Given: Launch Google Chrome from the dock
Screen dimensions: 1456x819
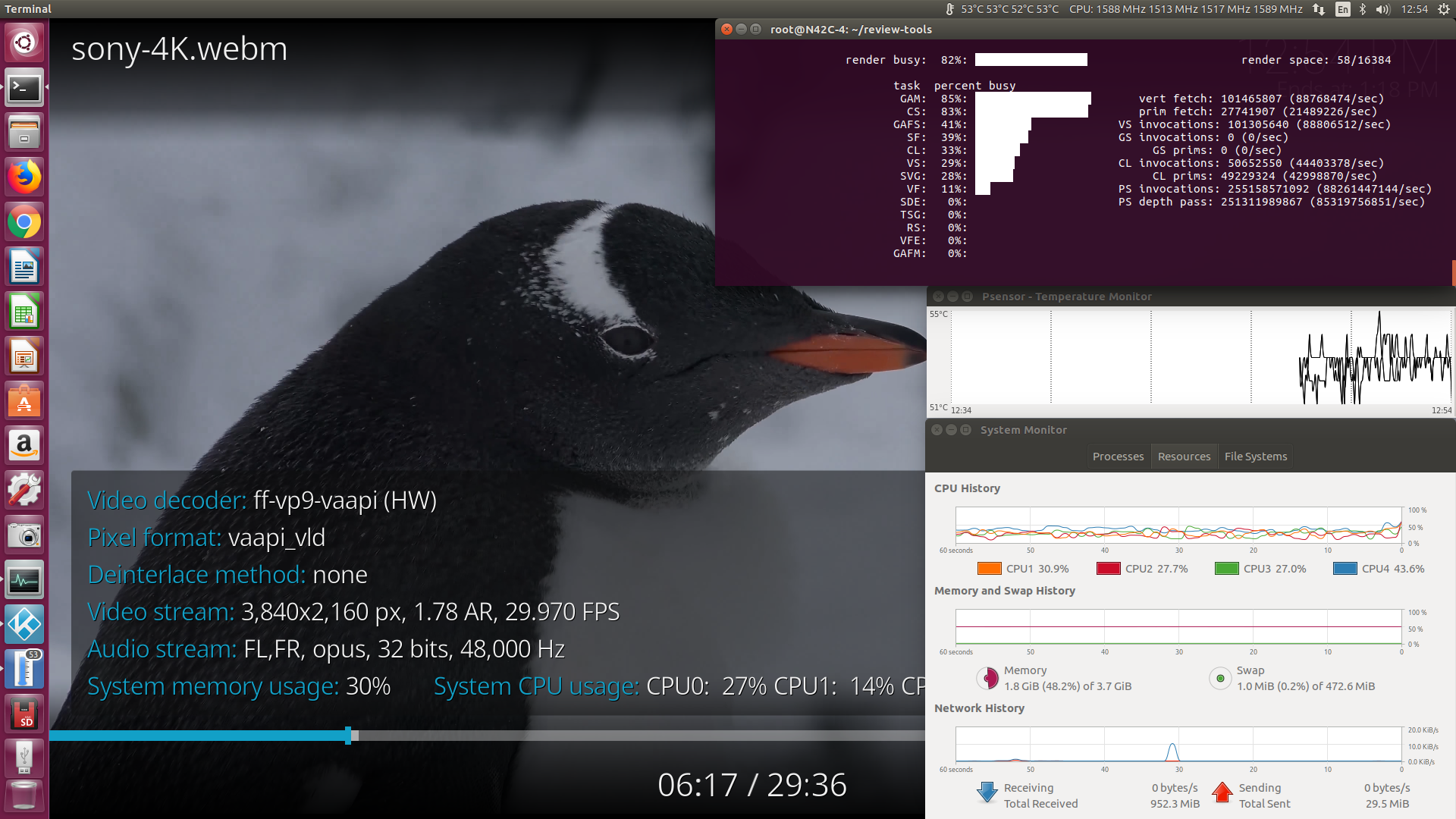Looking at the screenshot, I should pyautogui.click(x=24, y=222).
